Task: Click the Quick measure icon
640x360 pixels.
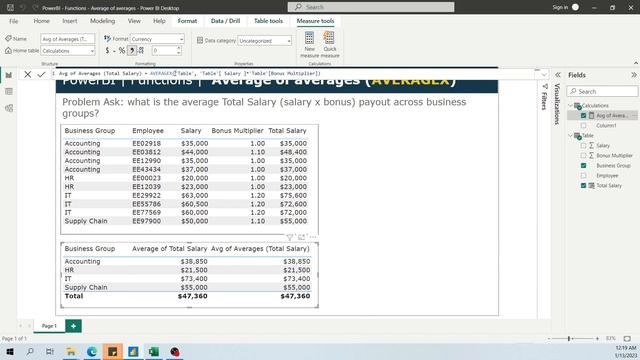Action: coord(329,38)
